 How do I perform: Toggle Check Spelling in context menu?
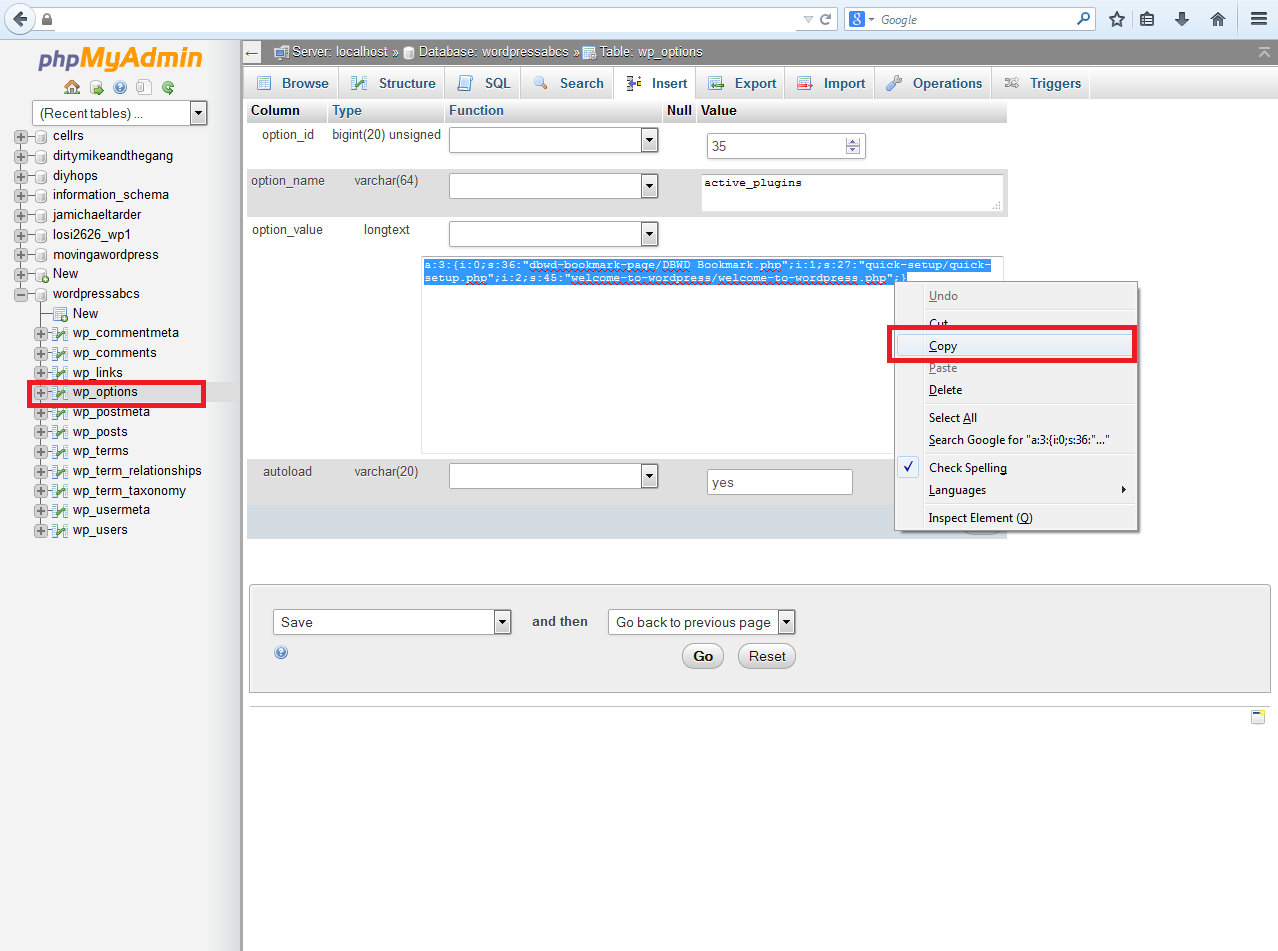(967, 468)
